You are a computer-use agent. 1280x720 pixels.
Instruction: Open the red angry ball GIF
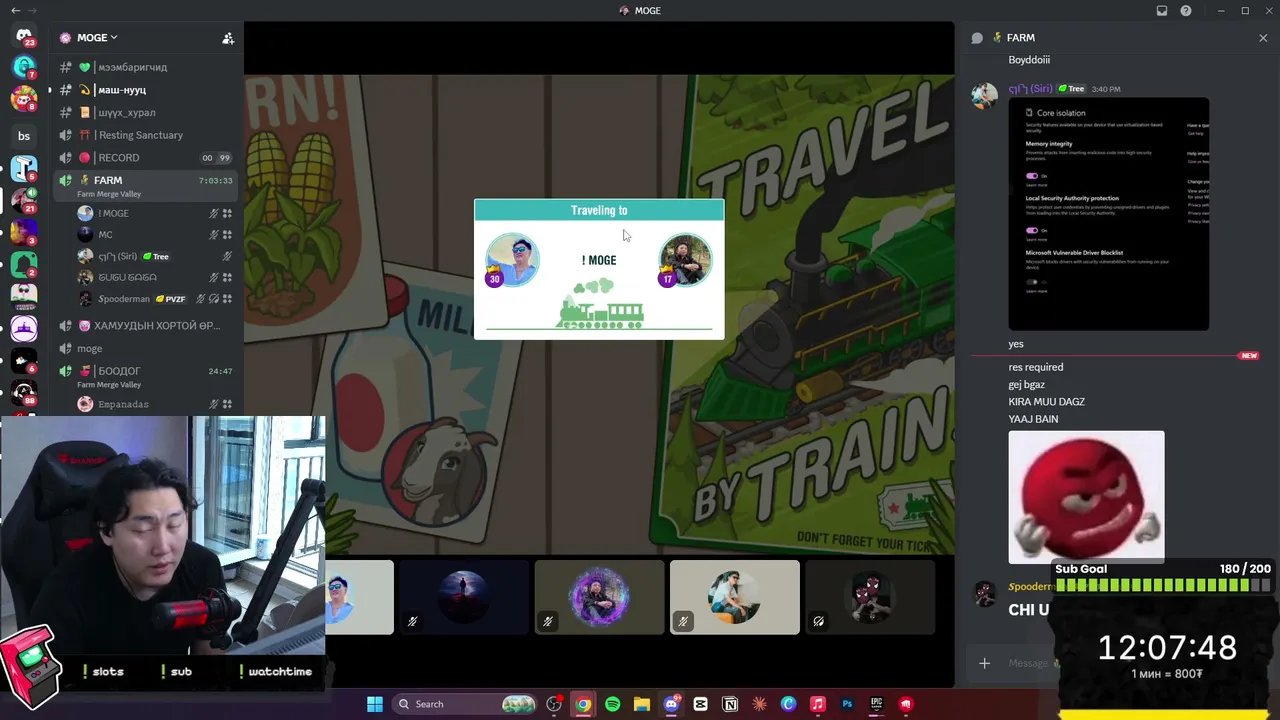(1086, 497)
